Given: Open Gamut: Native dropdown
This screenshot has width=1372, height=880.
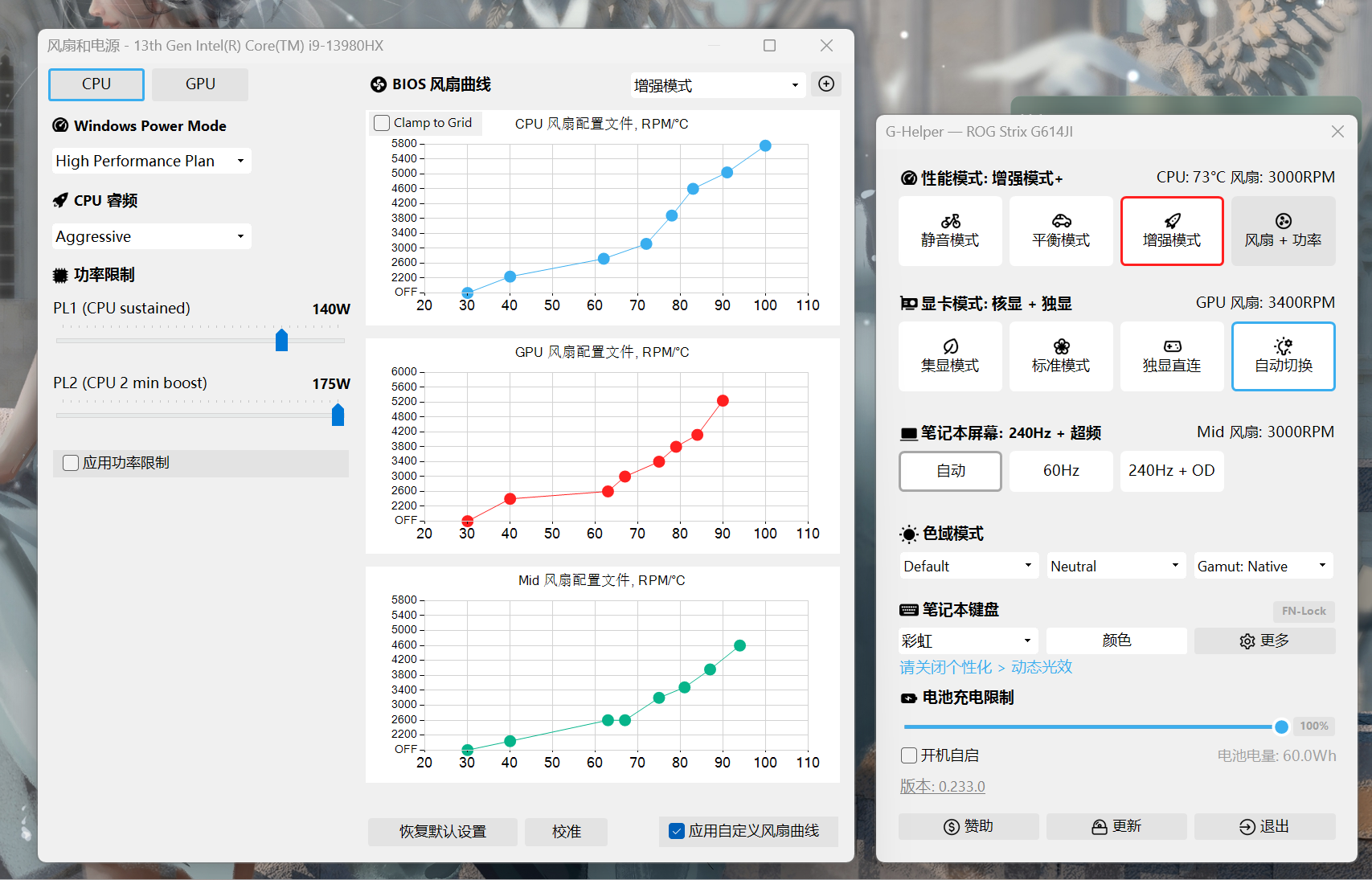Looking at the screenshot, I should [1263, 566].
